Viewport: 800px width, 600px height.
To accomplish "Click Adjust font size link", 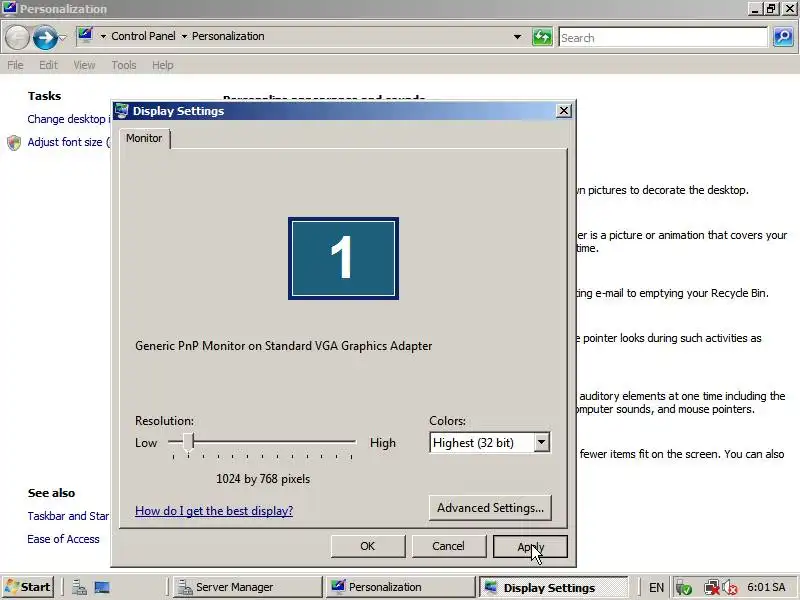I will [x=68, y=142].
